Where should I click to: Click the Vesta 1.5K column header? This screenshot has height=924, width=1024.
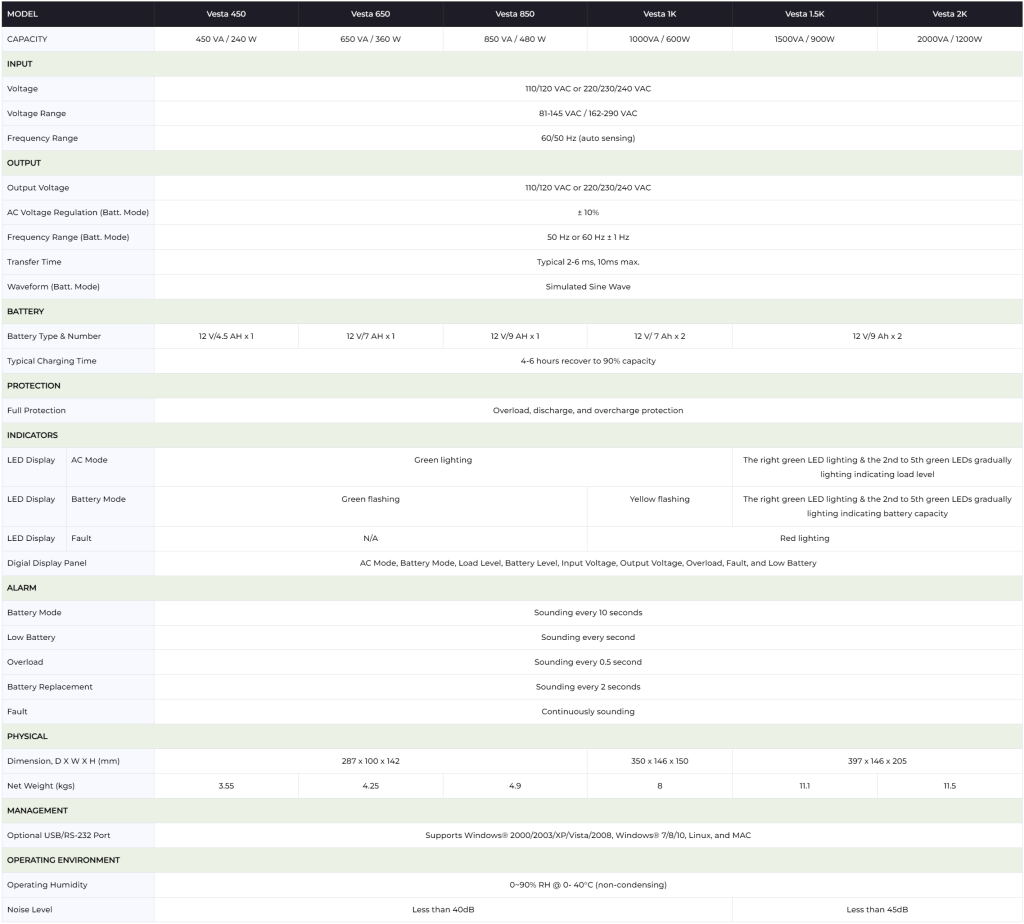[x=805, y=14]
